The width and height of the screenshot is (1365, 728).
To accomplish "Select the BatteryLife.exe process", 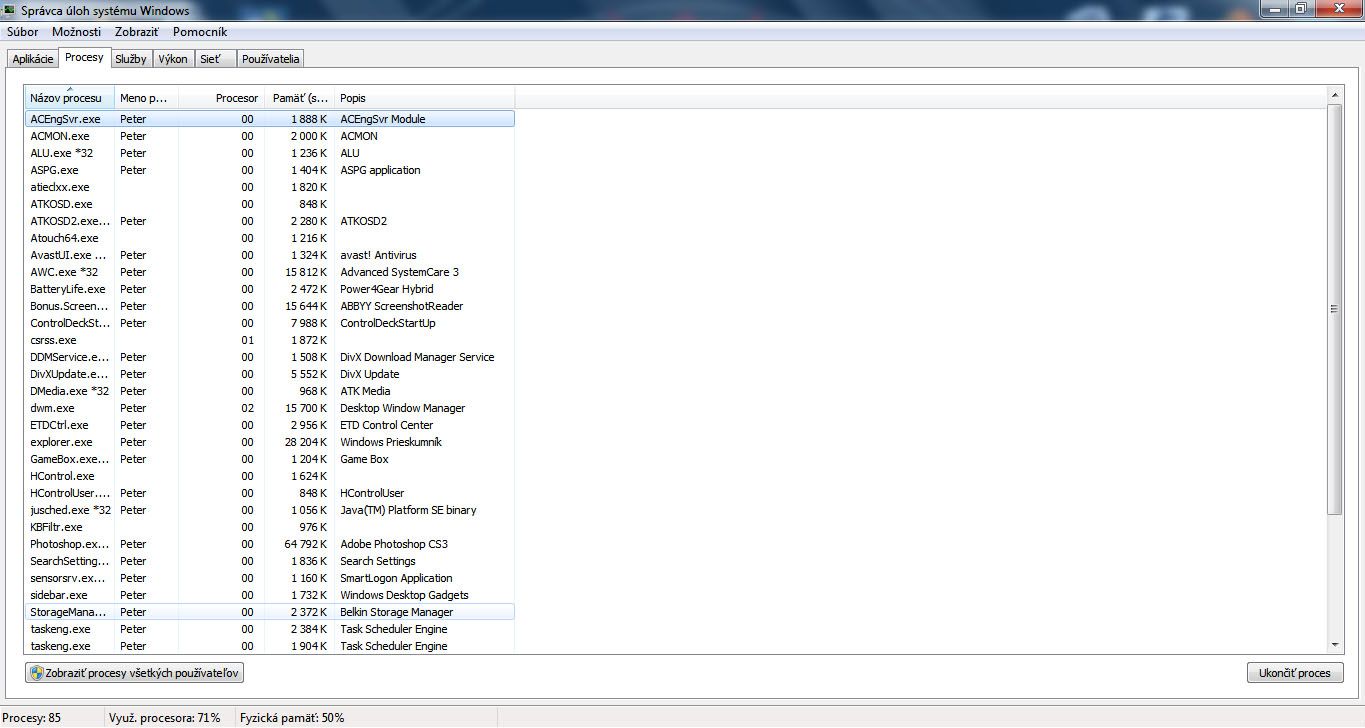I will [270, 289].
